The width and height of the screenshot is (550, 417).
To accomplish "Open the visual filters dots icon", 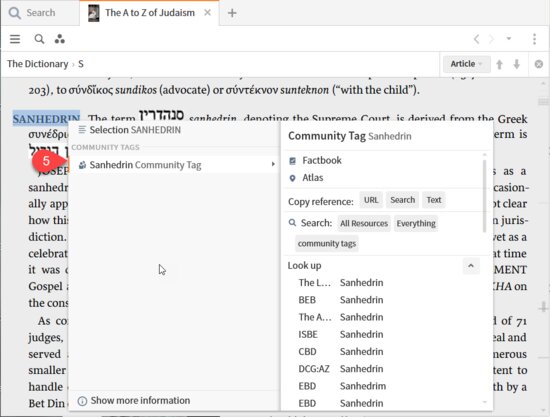I will coord(60,39).
